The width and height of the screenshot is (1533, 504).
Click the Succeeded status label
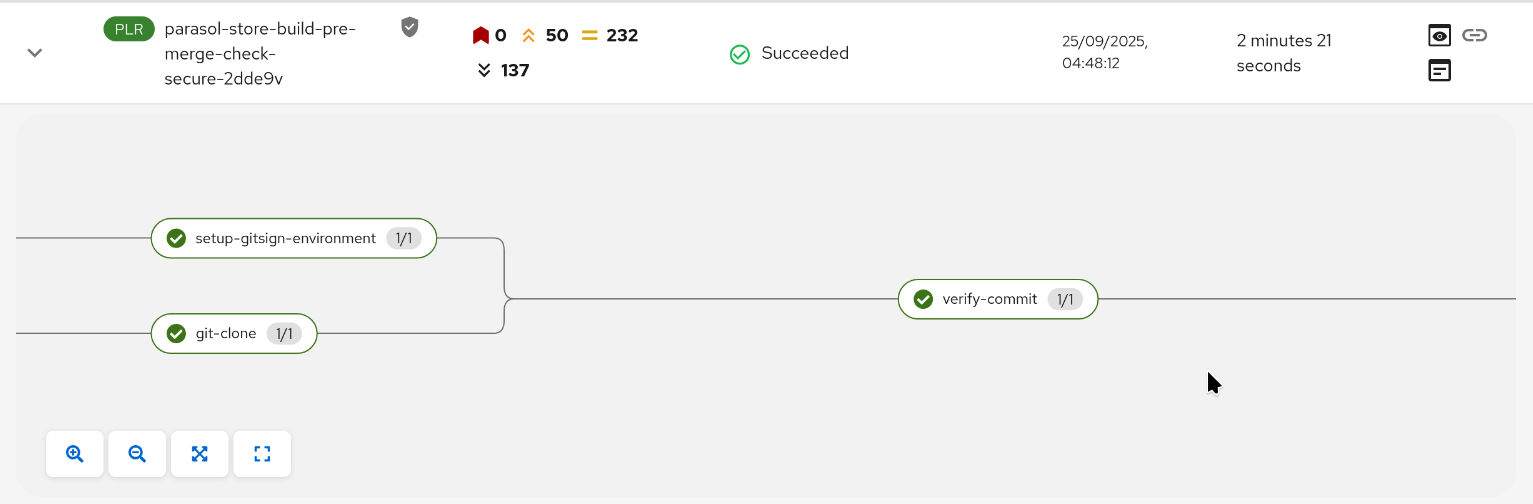pyautogui.click(x=804, y=54)
